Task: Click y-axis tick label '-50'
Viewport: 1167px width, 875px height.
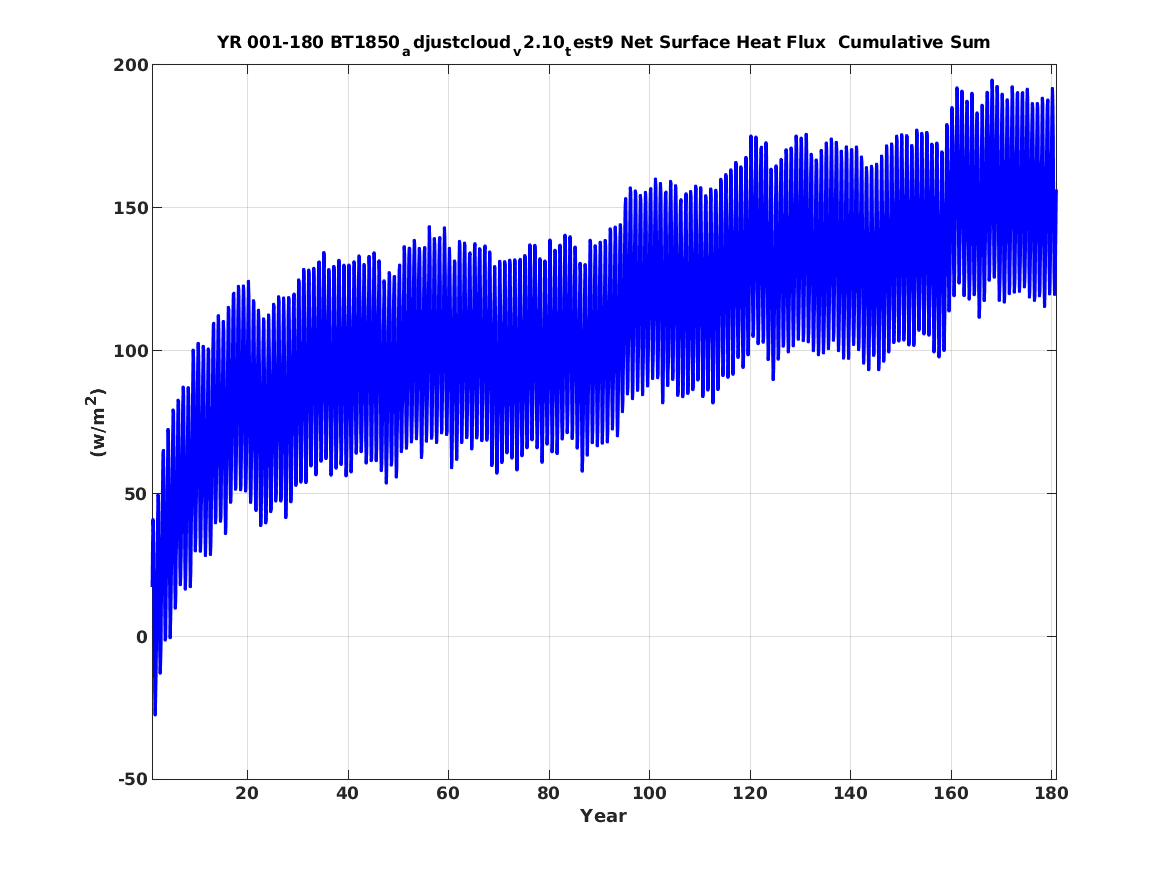Action: tap(133, 779)
